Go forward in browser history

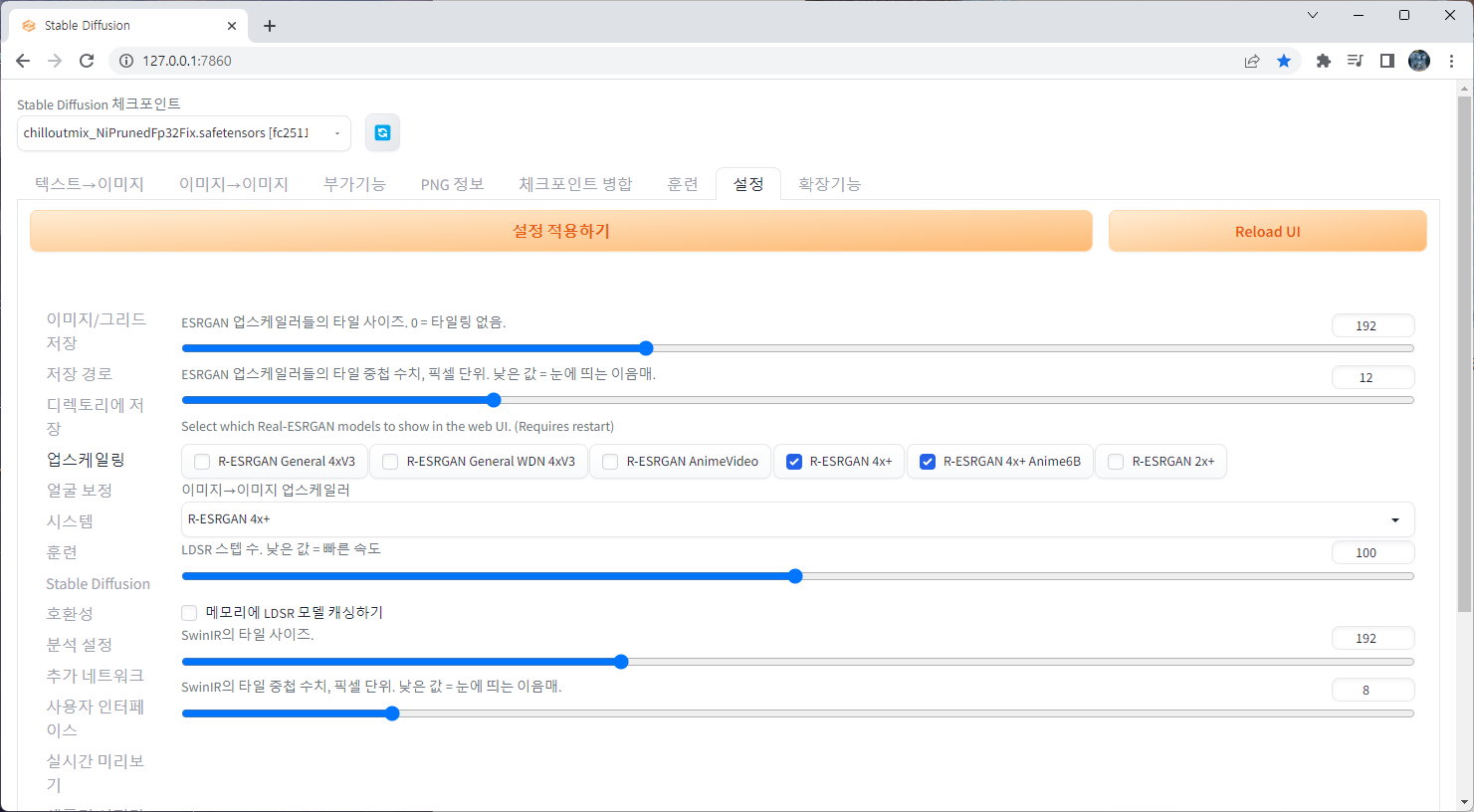(x=55, y=61)
